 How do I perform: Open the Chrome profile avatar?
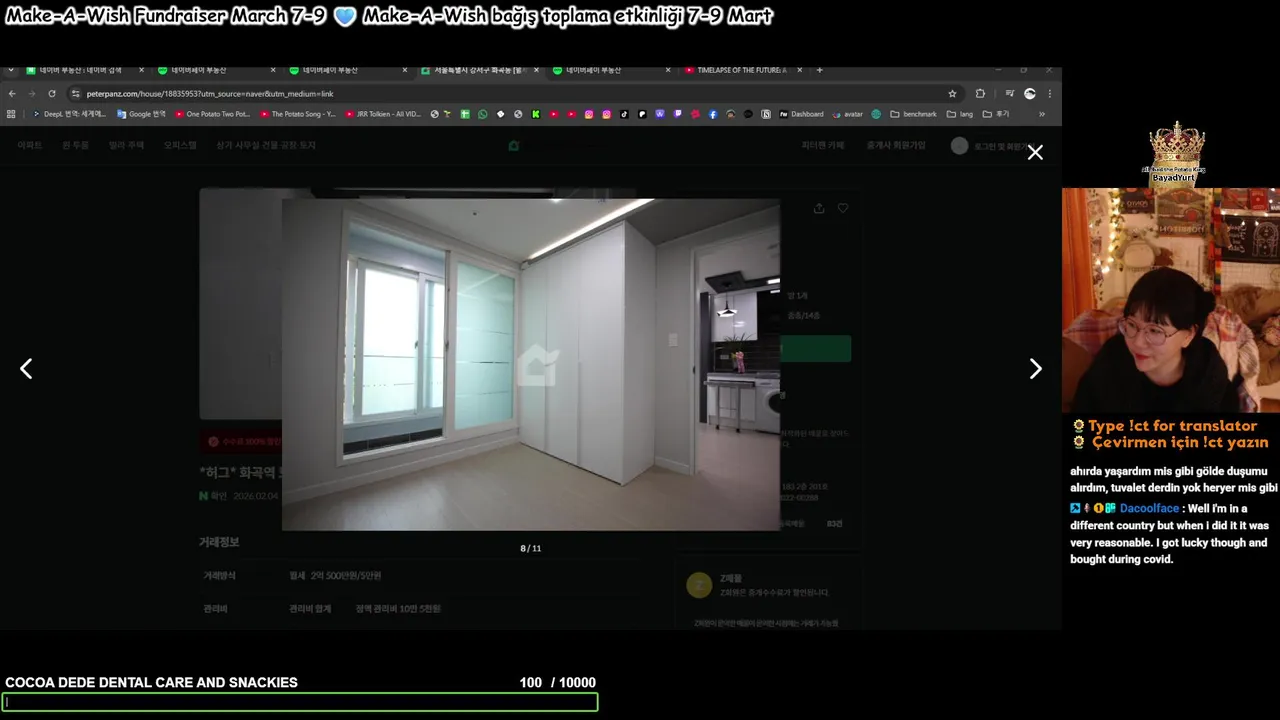tap(1030, 94)
